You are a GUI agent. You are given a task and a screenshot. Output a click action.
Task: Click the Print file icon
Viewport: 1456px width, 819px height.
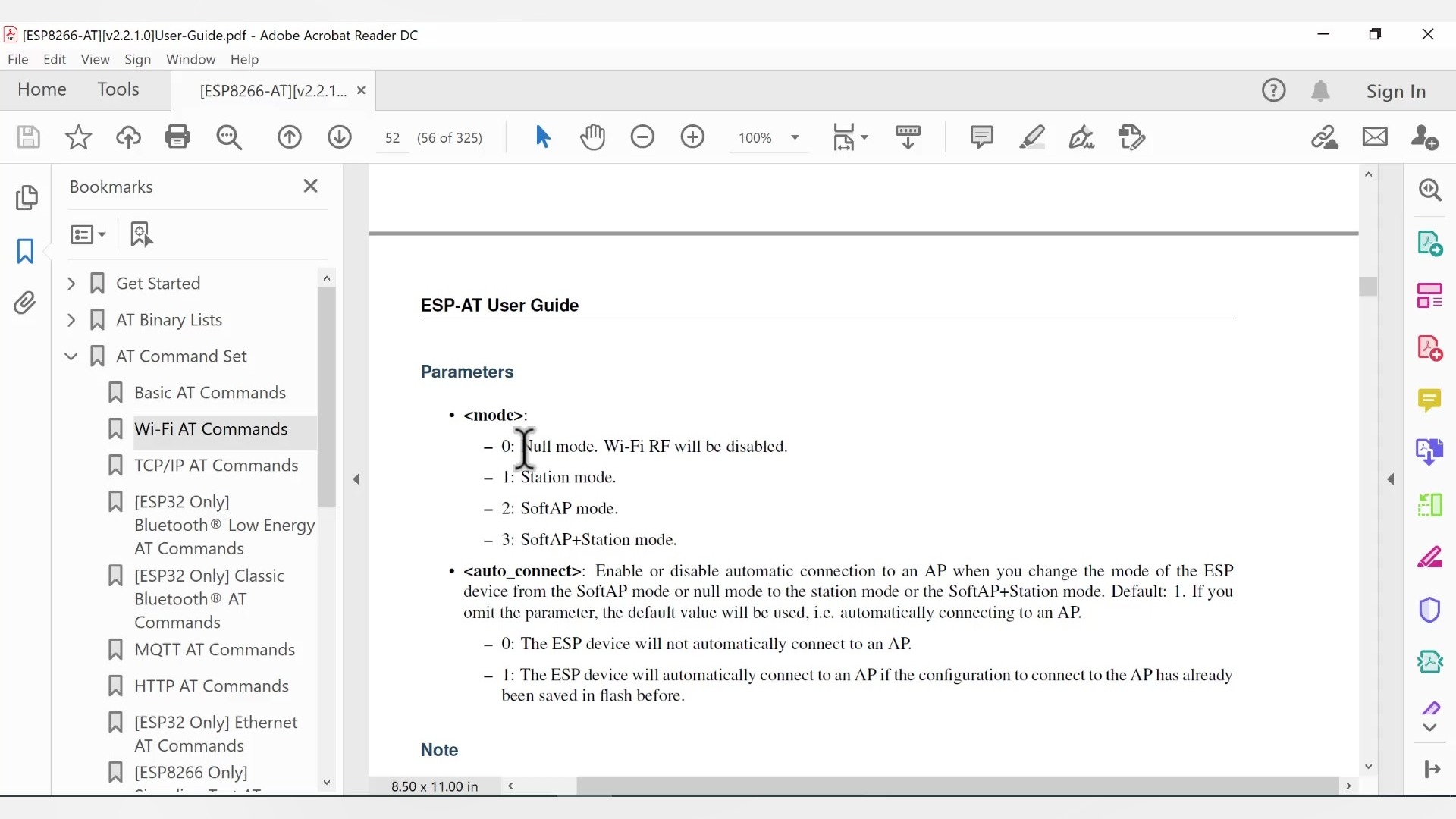(177, 137)
